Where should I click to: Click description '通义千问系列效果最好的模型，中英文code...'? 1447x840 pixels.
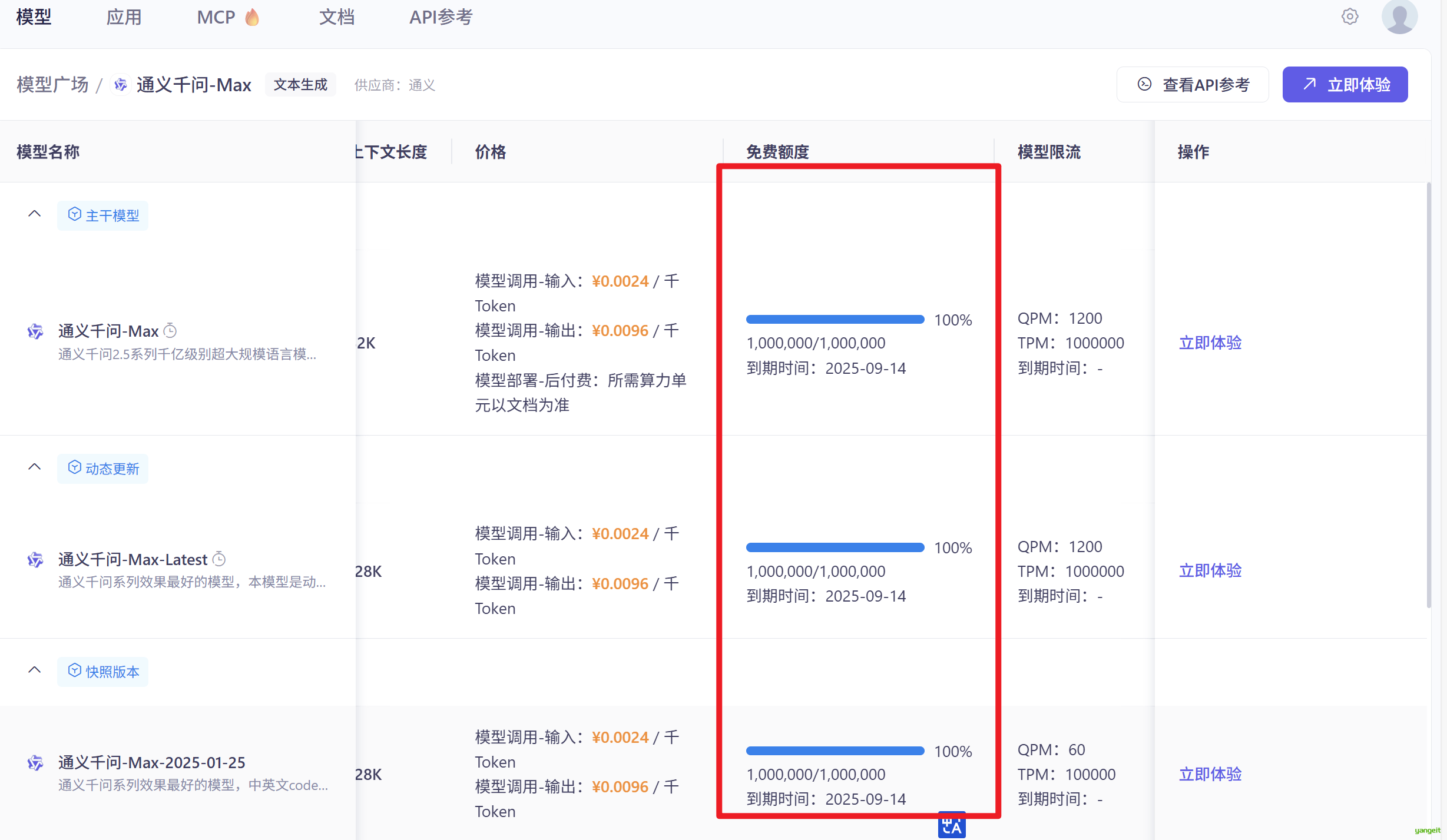tap(193, 785)
